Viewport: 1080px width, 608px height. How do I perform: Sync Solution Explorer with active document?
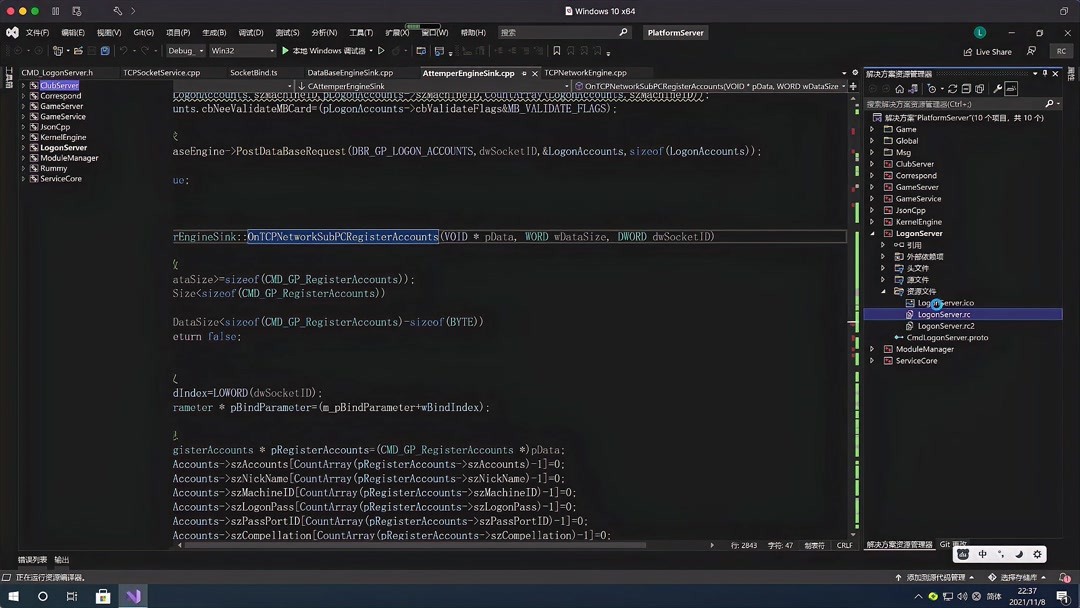click(x=912, y=88)
